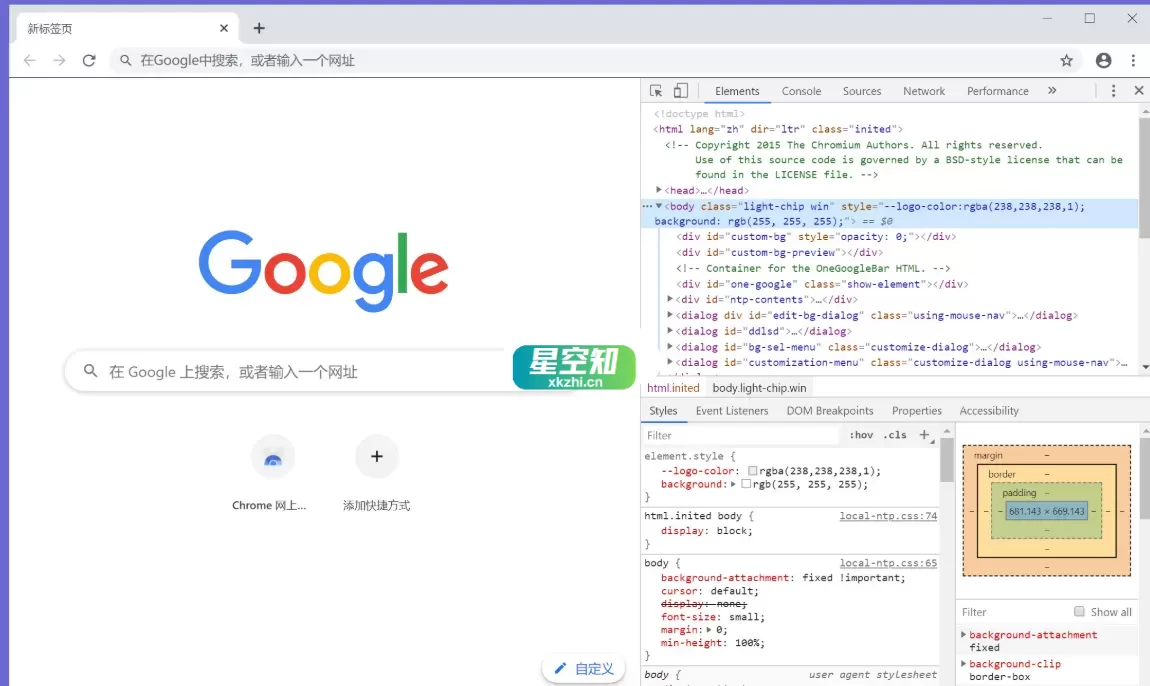Open the local-ntp.css:74 stylesheet link
Screen dimensions: 1150x686
(x=888, y=515)
